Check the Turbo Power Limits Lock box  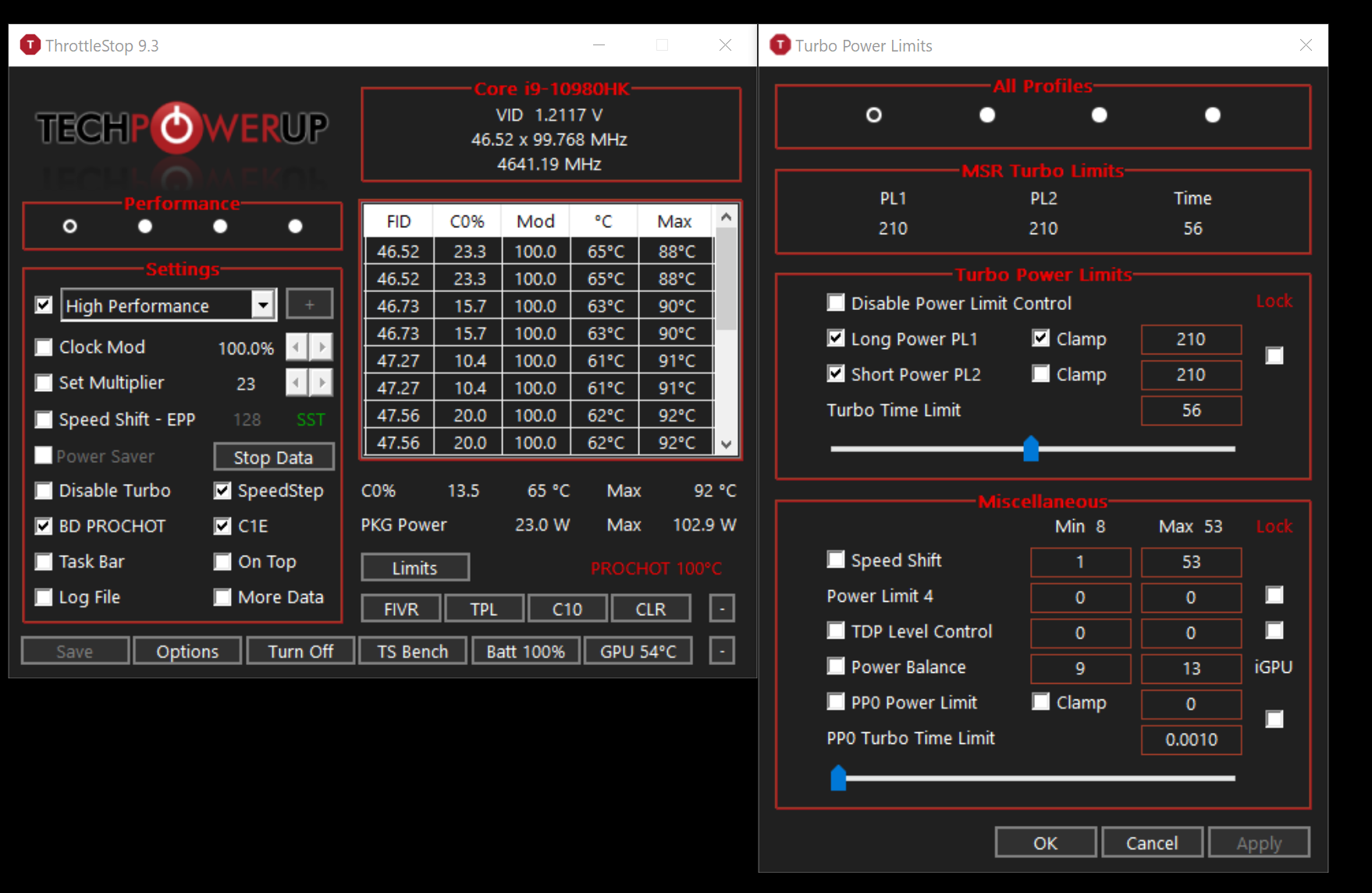click(1274, 356)
